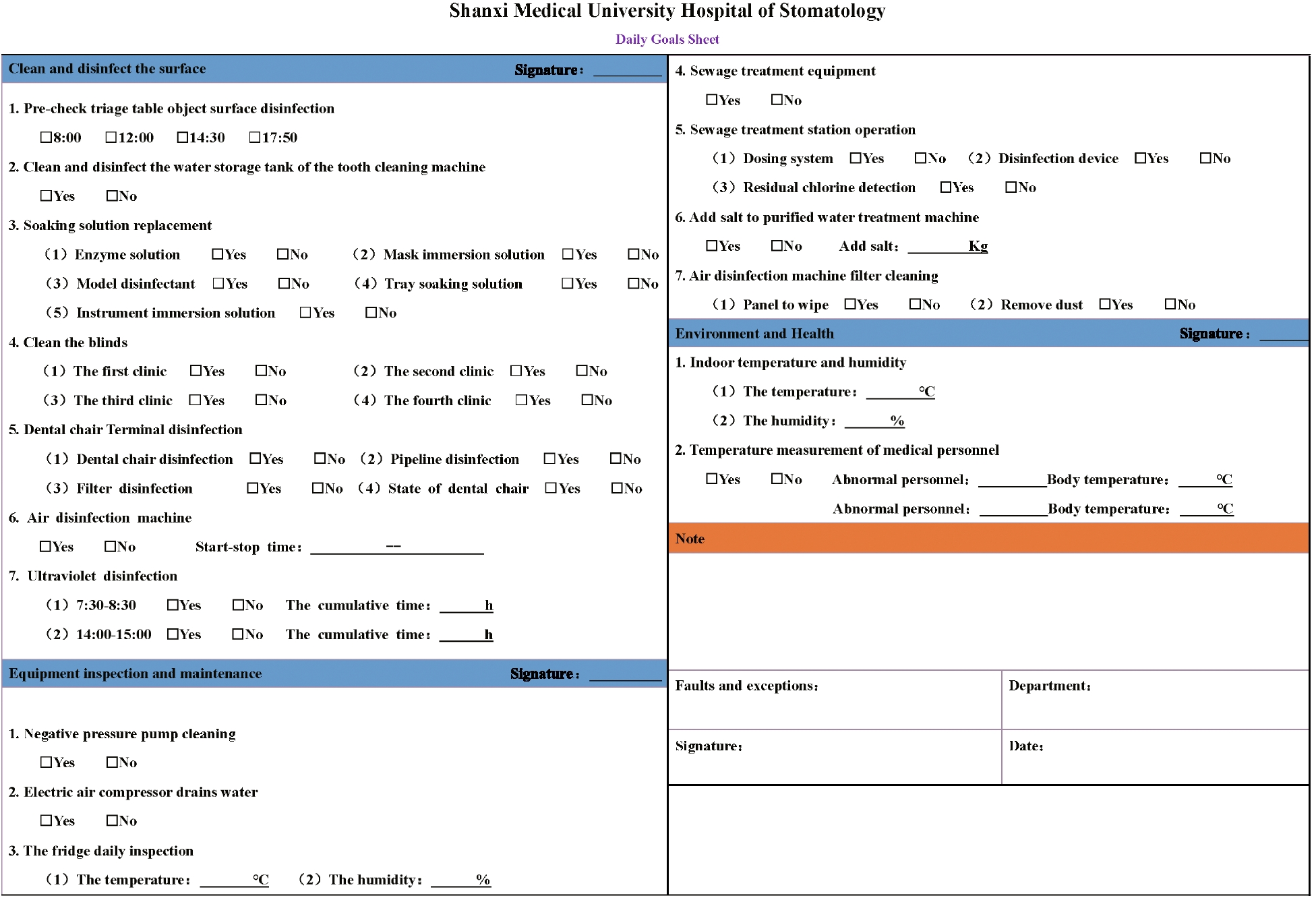
Task: Click the 'Clean and disinfect the surface' heading
Action: pyautogui.click(x=107, y=69)
